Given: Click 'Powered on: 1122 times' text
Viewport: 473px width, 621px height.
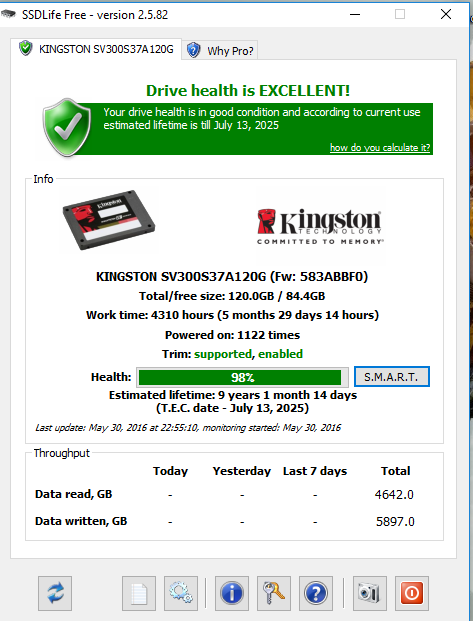Looking at the screenshot, I should click(233, 335).
